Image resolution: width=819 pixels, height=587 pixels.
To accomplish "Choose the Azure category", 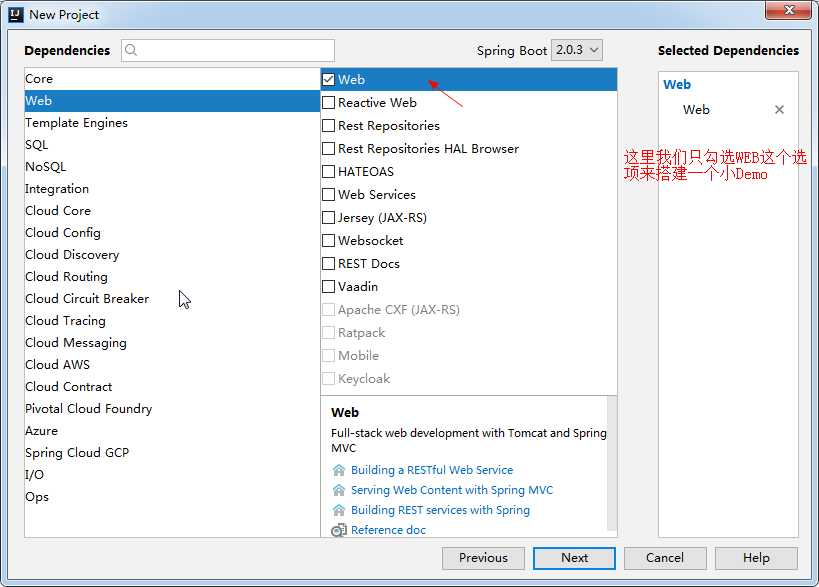I will [172, 430].
